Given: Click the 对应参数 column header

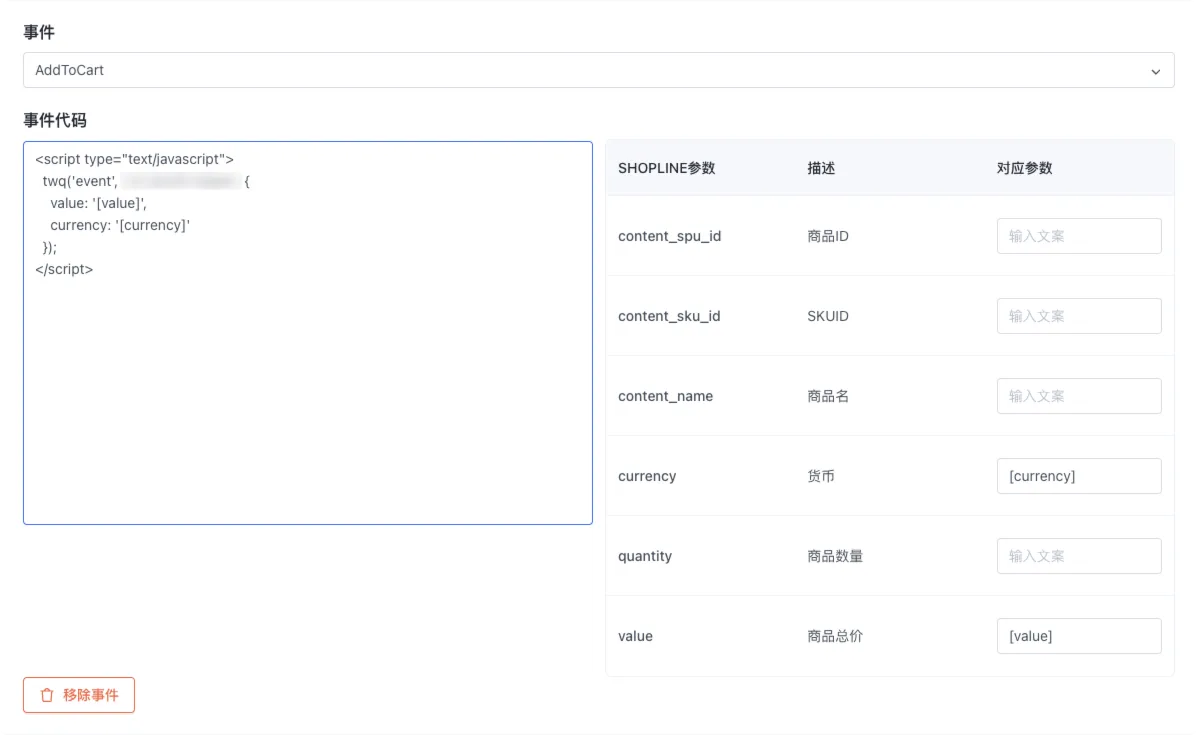Looking at the screenshot, I should click(1024, 168).
